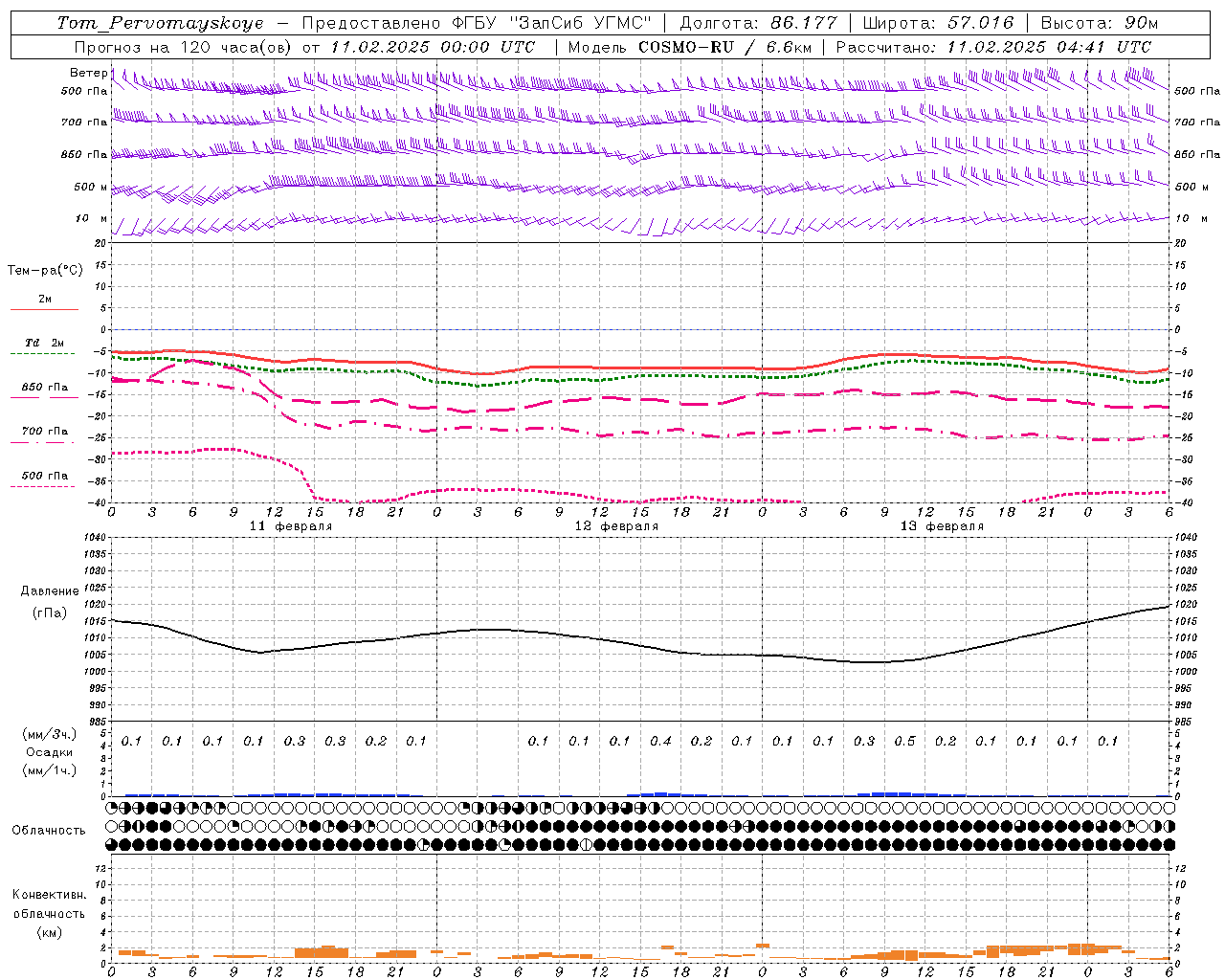1225x980 pixels.
Task: Click the Предоставлено ФГБУ "ЗапСиб УГМС" text
Action: [x=477, y=23]
